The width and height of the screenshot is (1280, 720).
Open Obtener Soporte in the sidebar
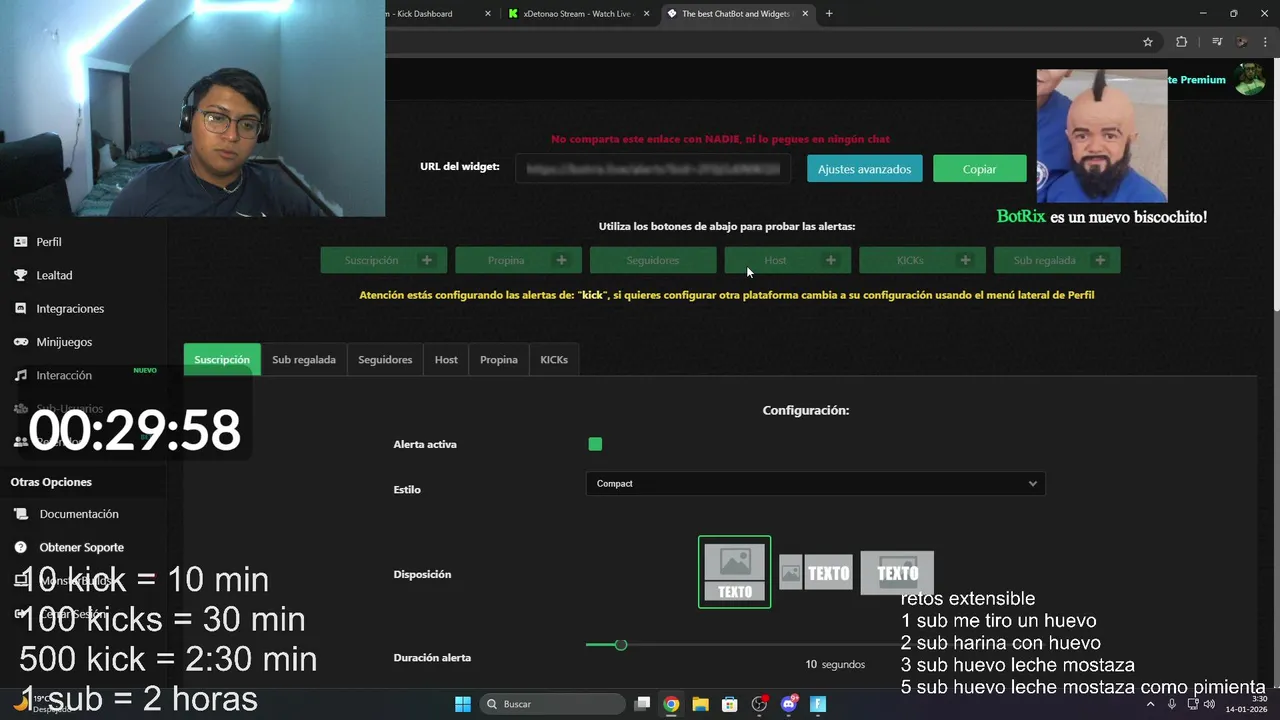tap(82, 548)
